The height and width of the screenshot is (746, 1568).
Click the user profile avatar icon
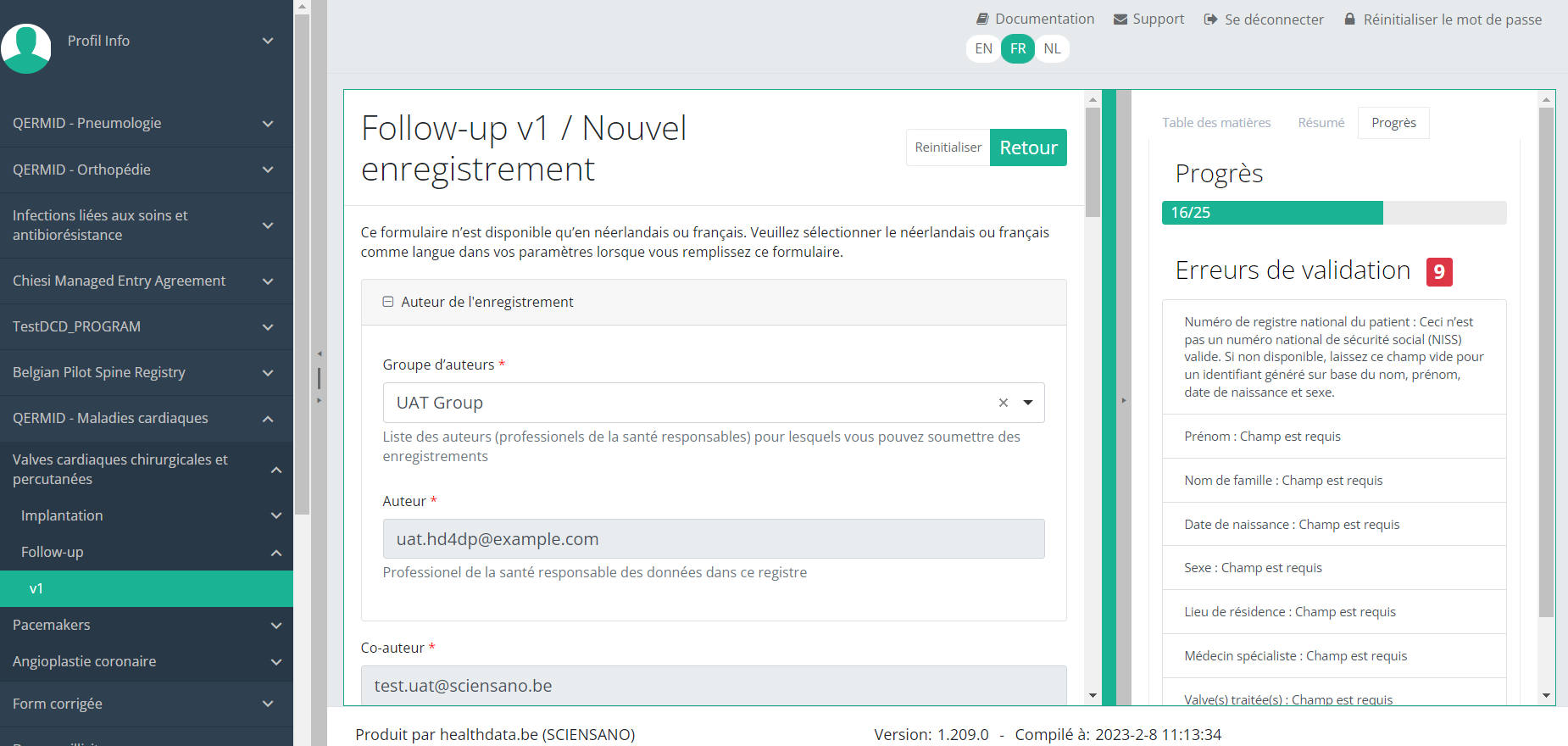(26, 48)
